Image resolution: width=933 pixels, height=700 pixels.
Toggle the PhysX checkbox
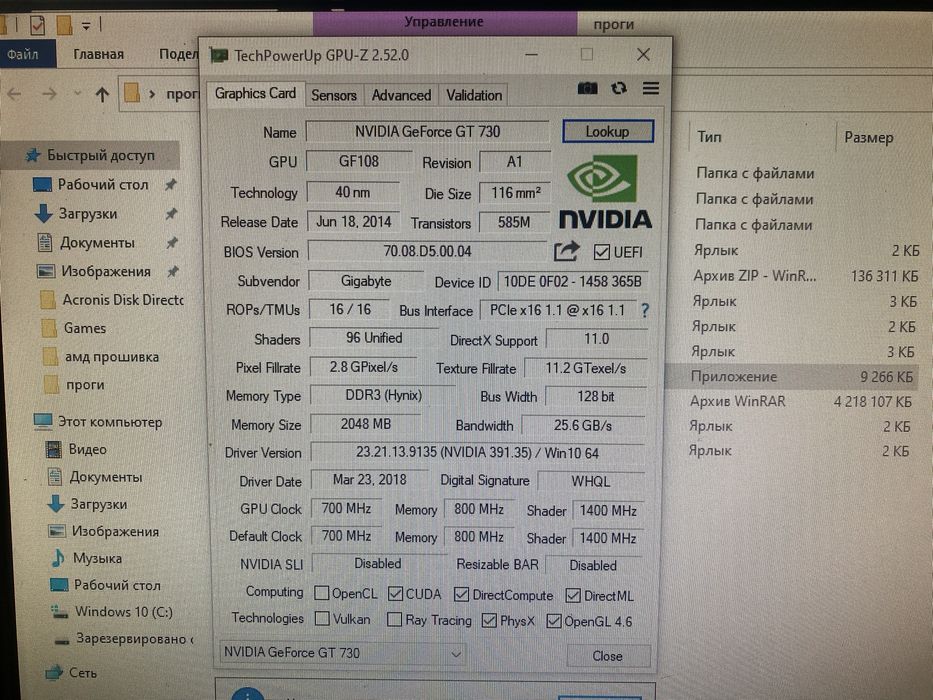click(489, 621)
